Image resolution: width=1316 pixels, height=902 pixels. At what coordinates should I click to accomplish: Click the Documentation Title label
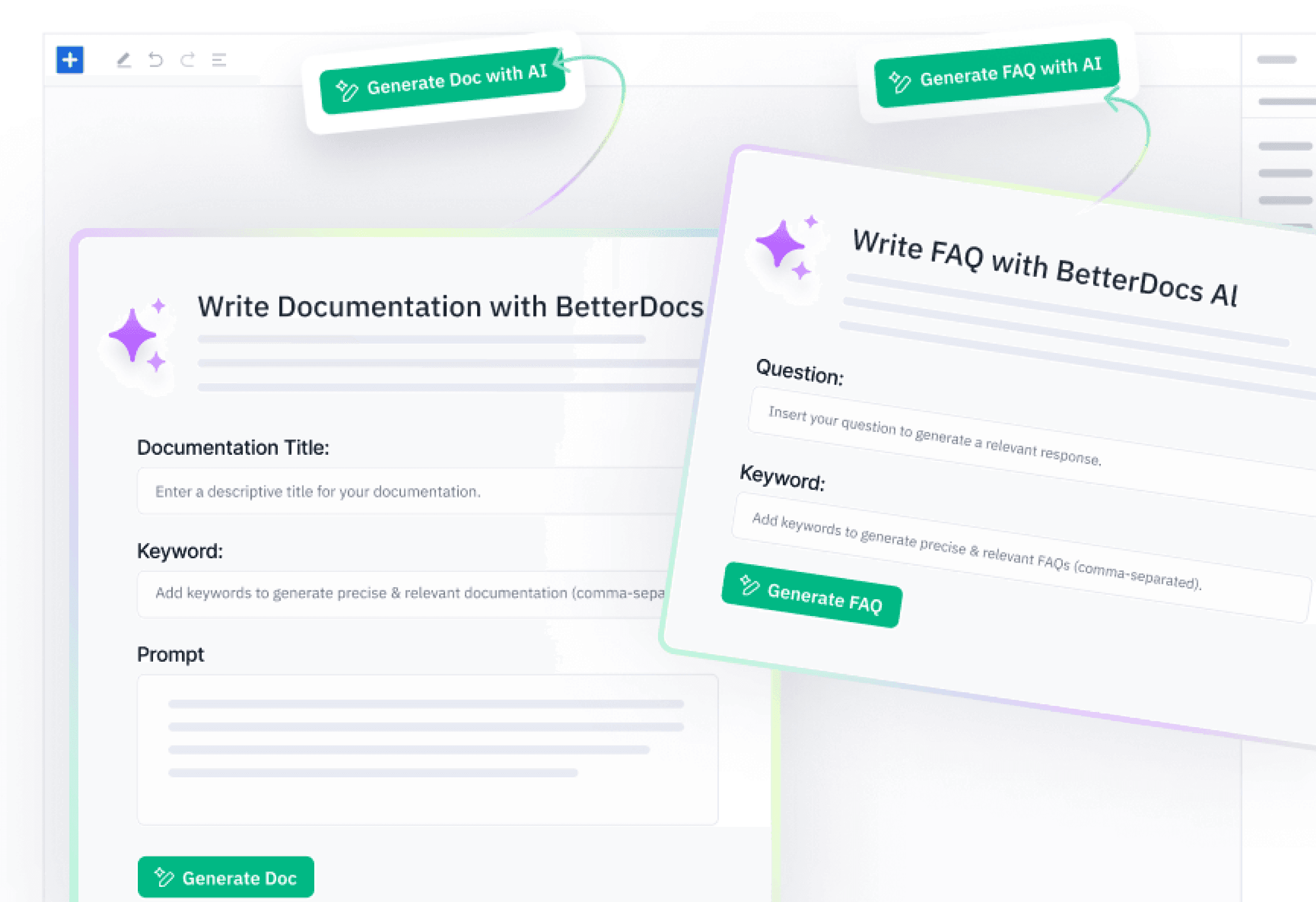pyautogui.click(x=233, y=448)
